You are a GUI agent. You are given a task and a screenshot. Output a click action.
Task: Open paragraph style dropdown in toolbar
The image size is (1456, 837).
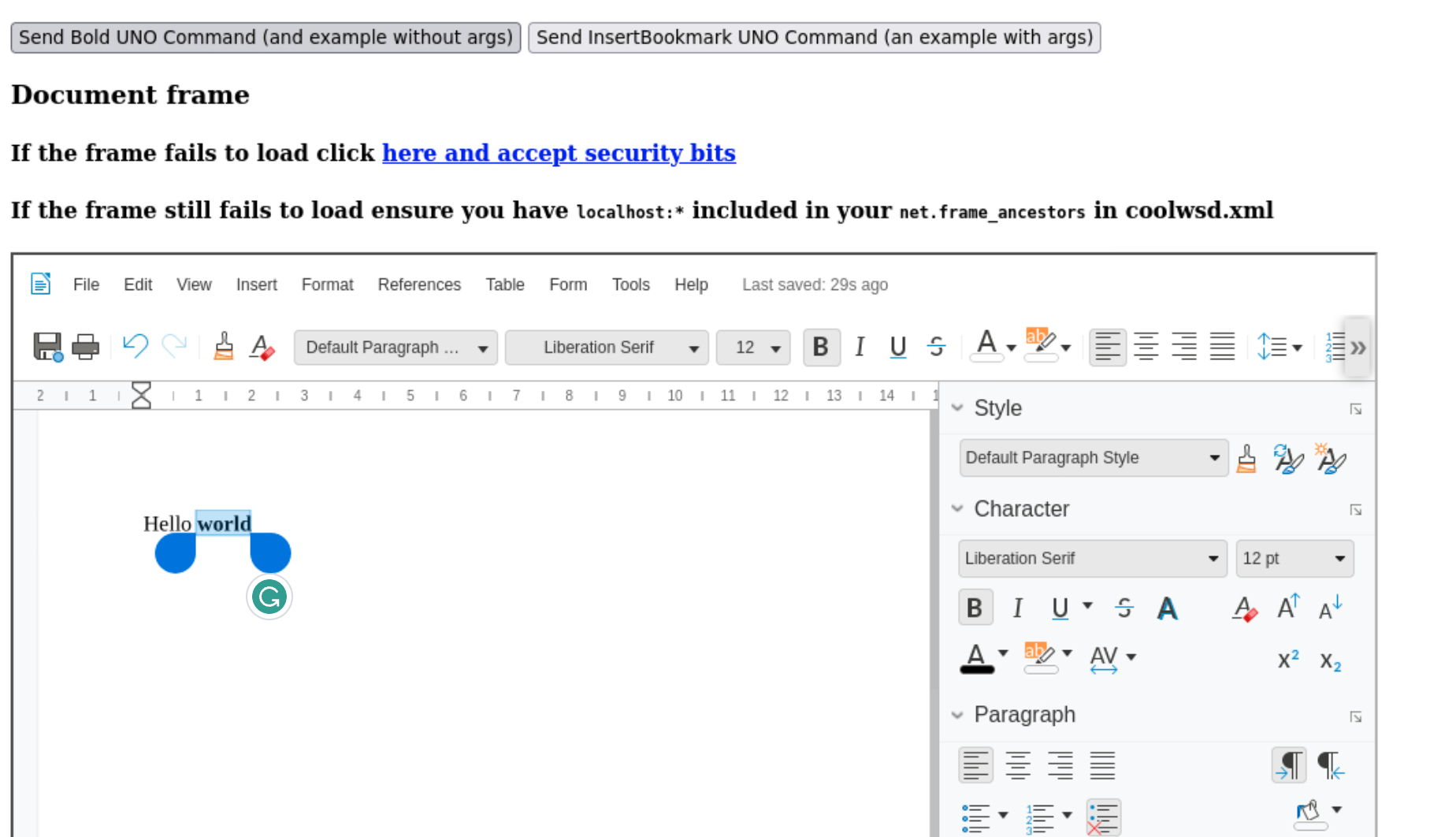[x=396, y=348]
